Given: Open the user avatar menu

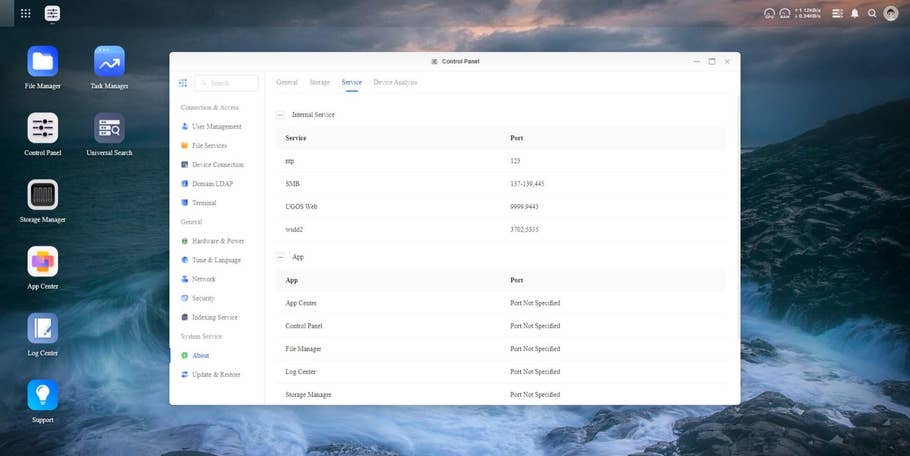Looking at the screenshot, I should click(x=890, y=14).
